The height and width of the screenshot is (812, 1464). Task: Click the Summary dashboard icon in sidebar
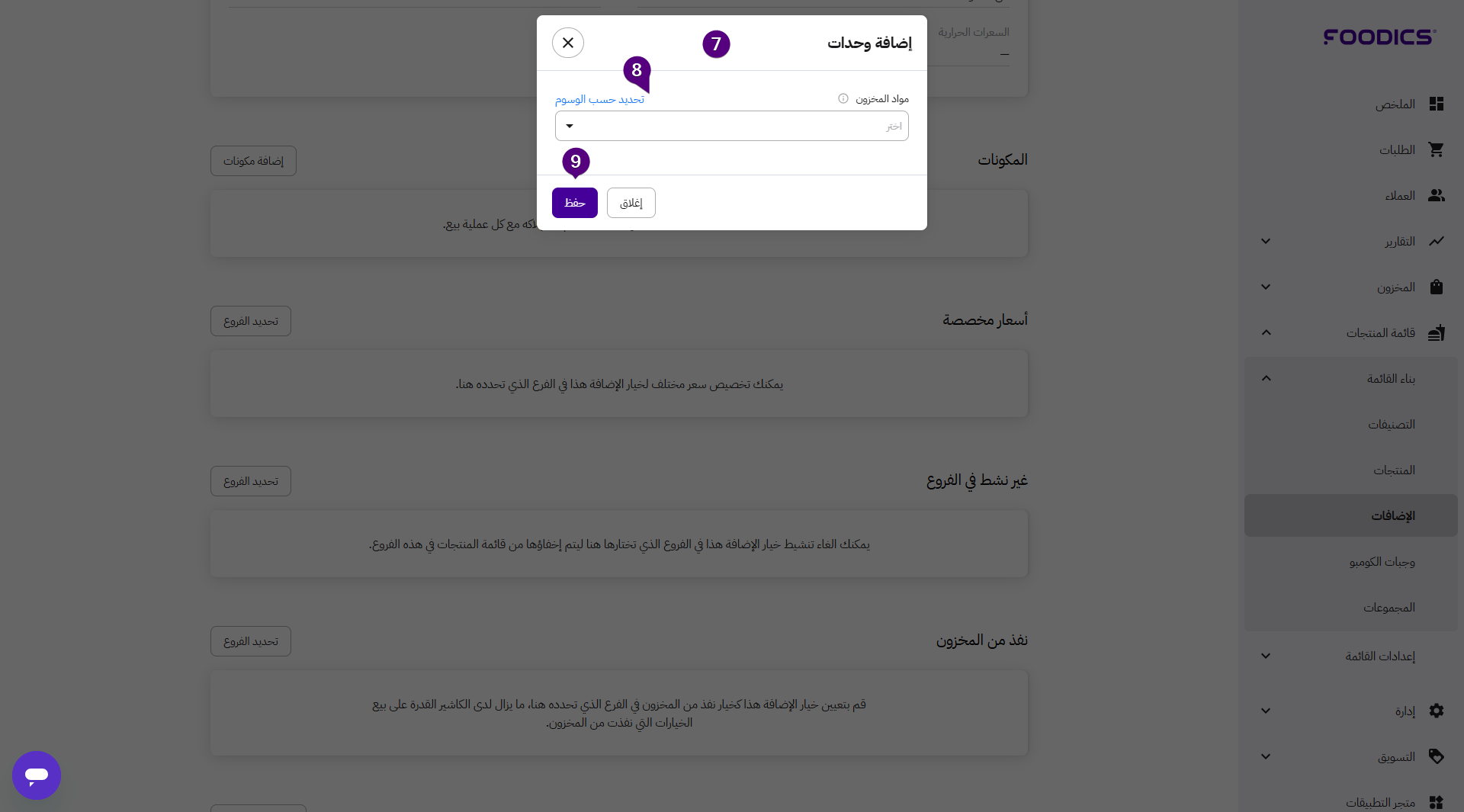pos(1437,104)
